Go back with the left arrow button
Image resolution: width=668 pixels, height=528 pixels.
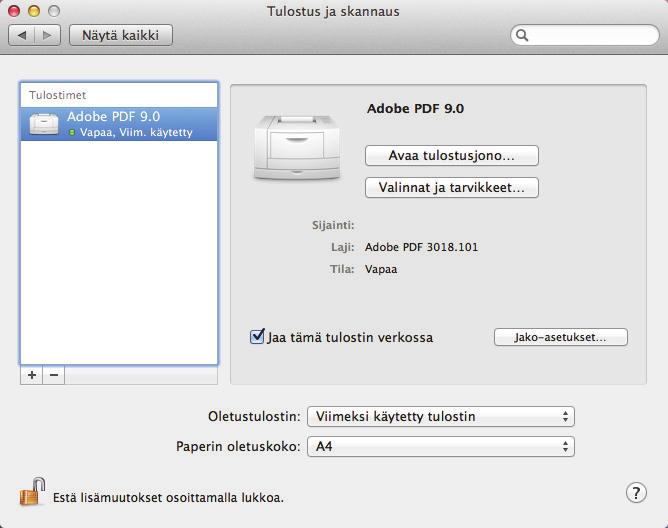[22, 35]
